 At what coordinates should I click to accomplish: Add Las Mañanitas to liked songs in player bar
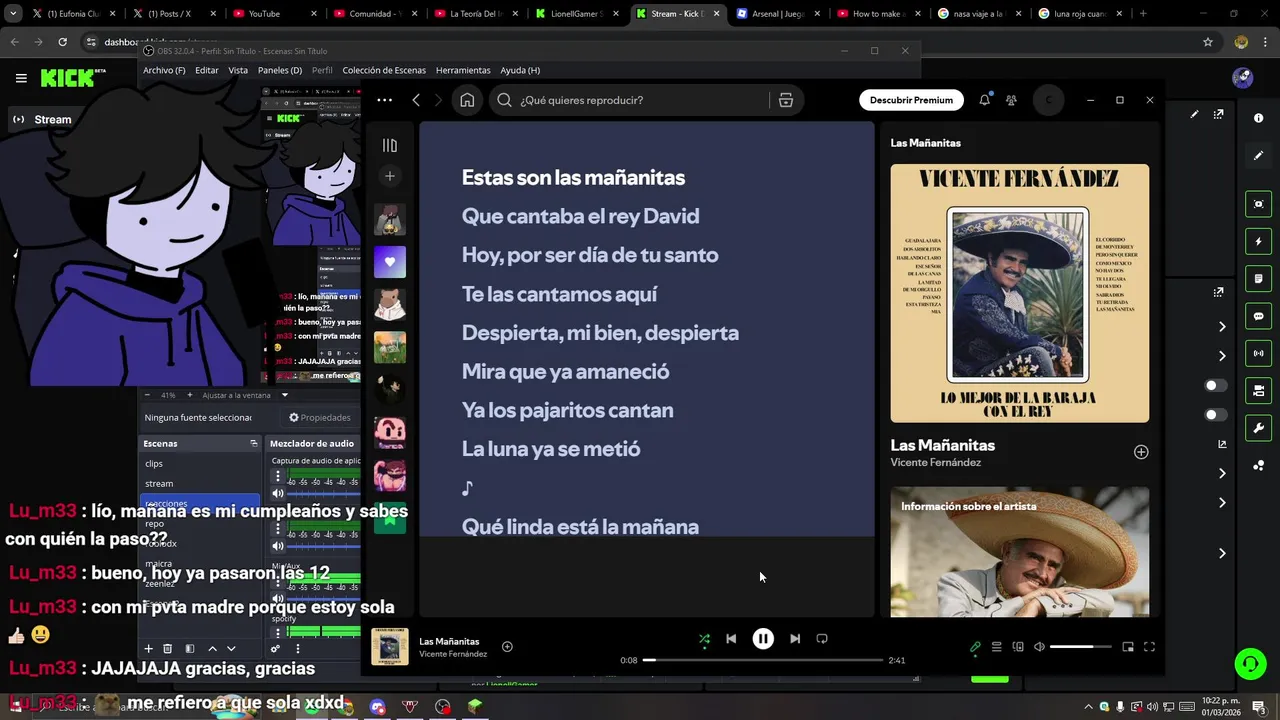pyautogui.click(x=507, y=647)
